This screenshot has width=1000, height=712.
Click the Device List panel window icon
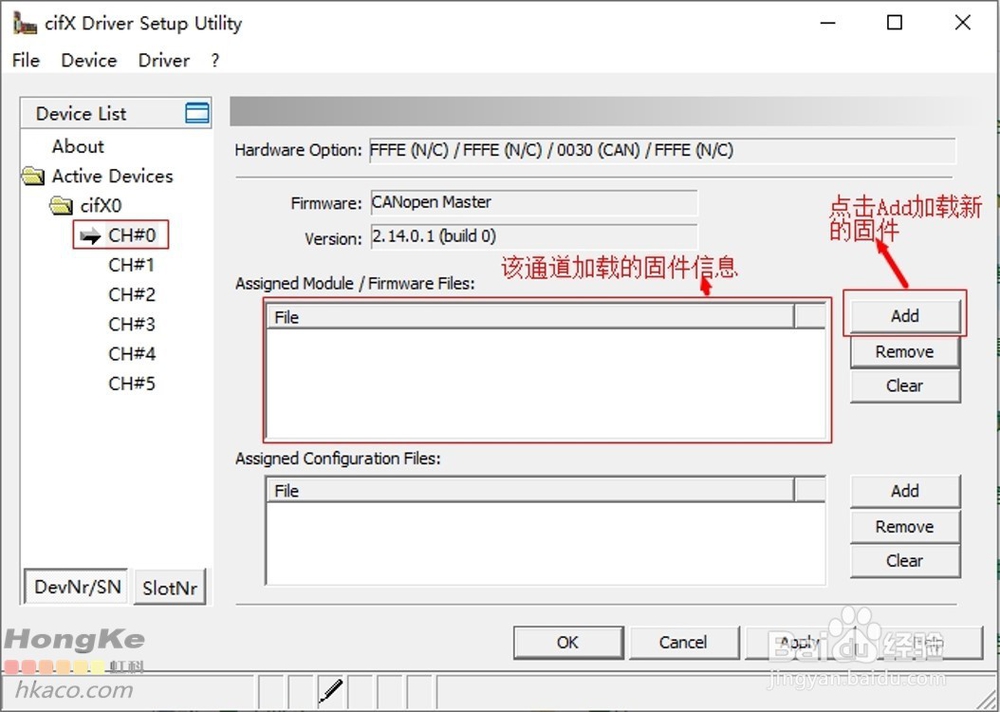[x=197, y=113]
